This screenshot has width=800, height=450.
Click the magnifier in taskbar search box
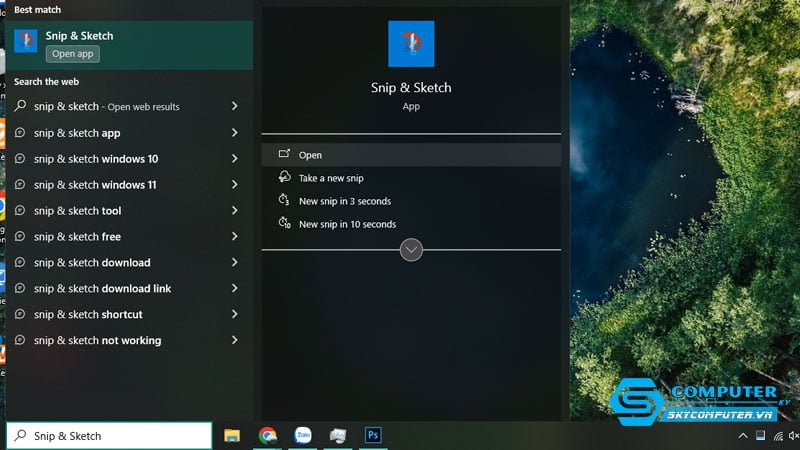[20, 435]
